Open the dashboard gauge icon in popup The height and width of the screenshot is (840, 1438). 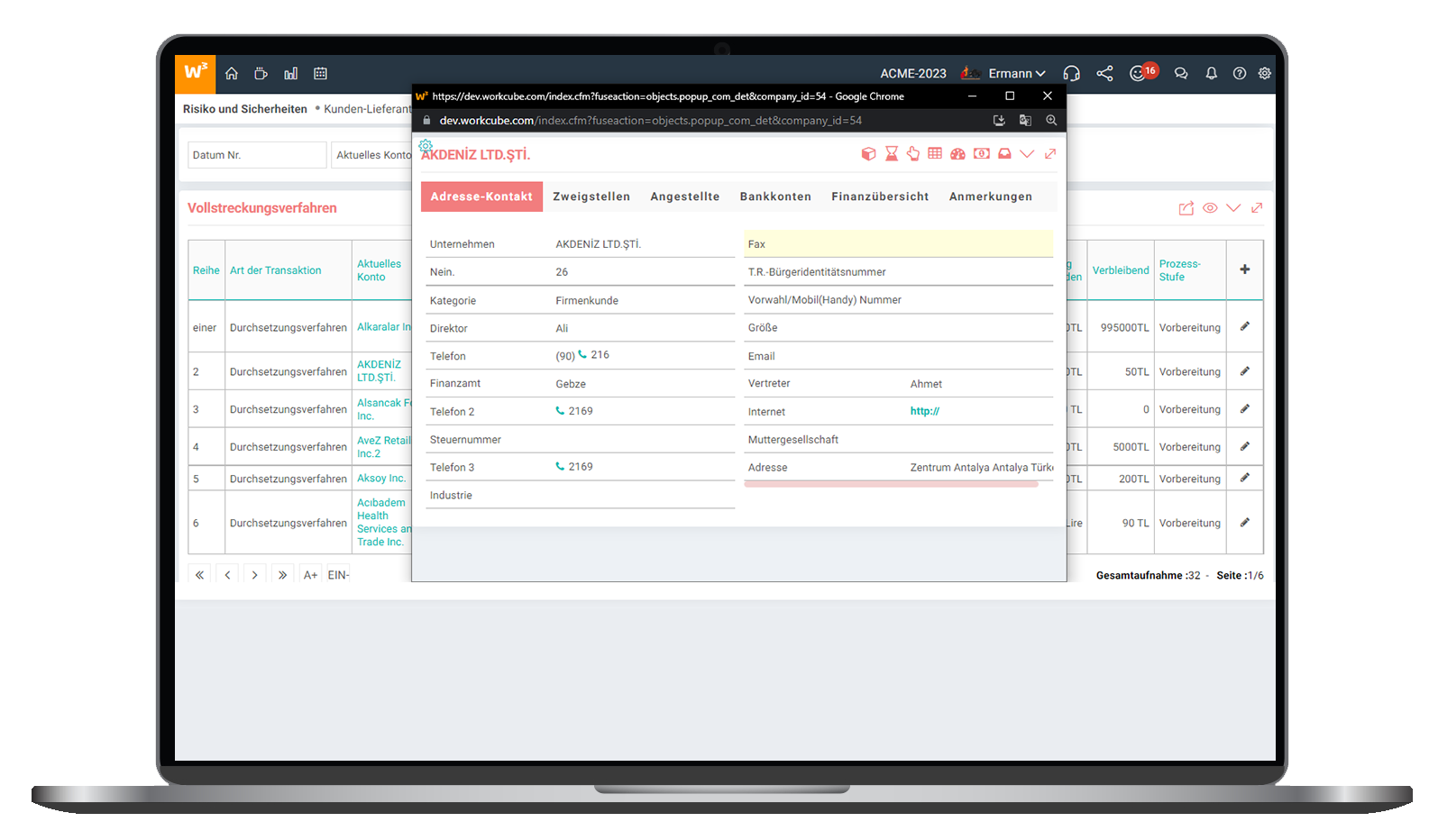click(957, 154)
